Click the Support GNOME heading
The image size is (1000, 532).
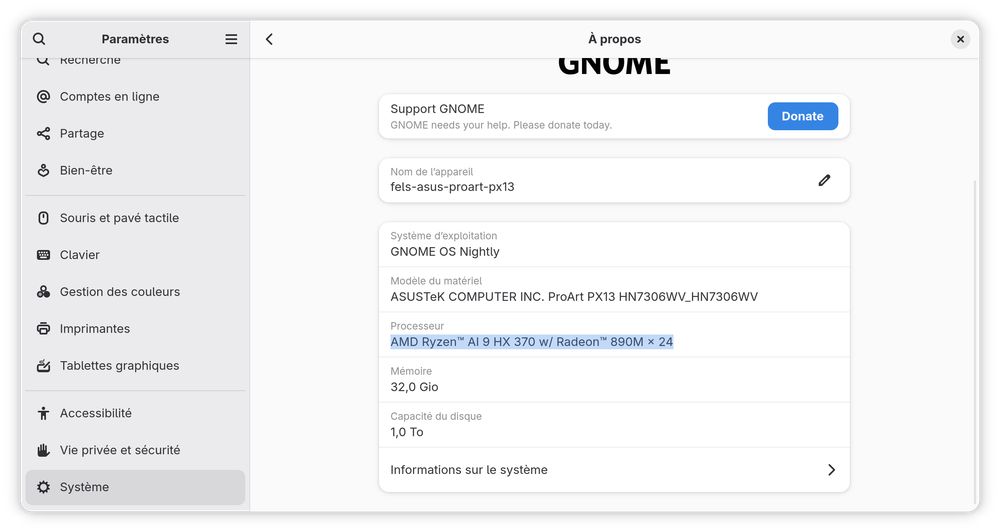coord(438,109)
